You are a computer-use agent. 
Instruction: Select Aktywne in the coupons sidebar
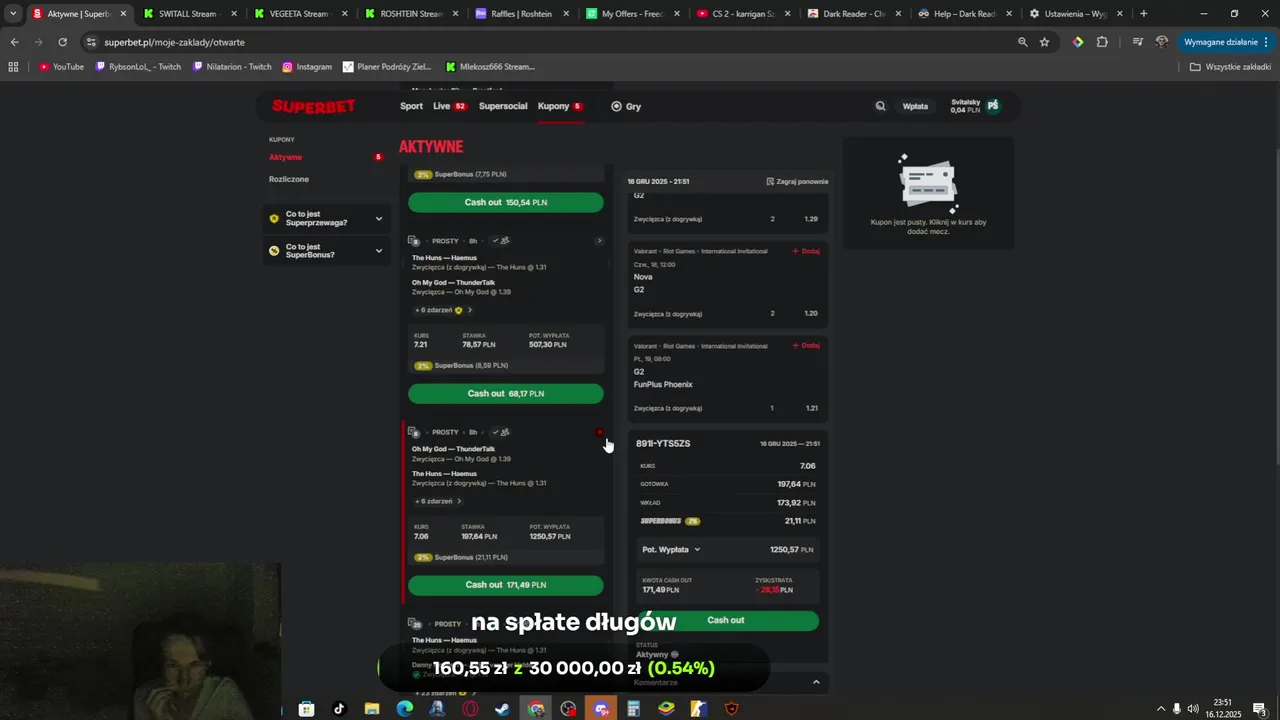tap(285, 157)
